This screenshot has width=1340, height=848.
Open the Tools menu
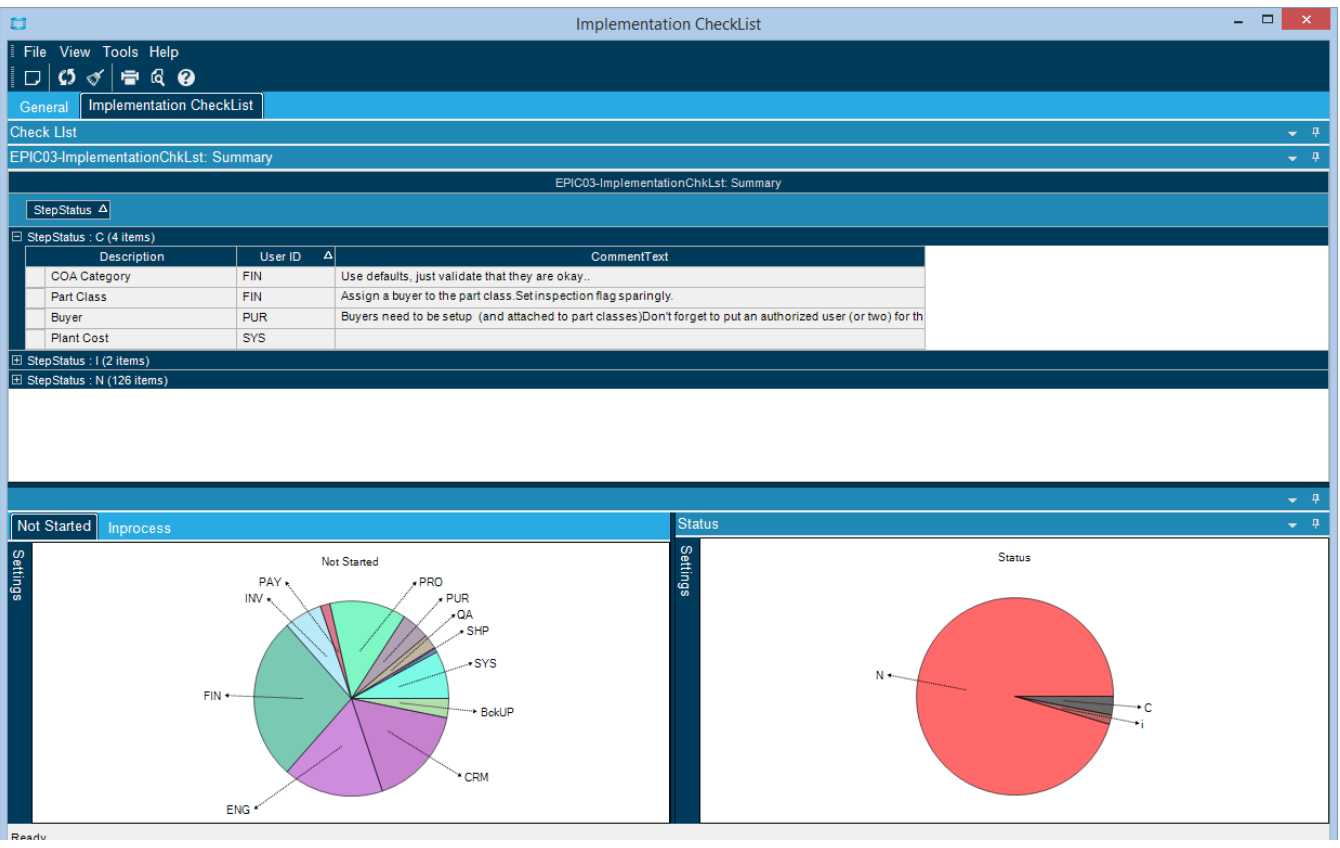pos(120,52)
